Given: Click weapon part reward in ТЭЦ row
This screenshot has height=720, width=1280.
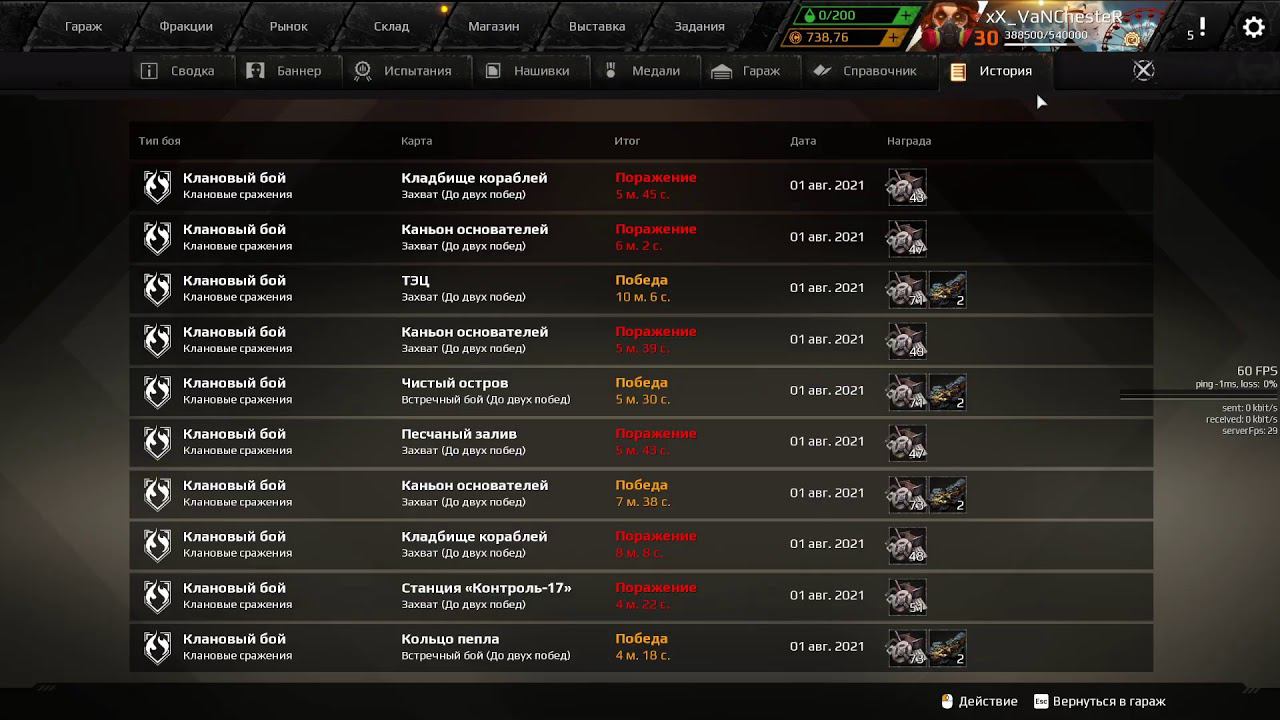Looking at the screenshot, I should (x=948, y=289).
